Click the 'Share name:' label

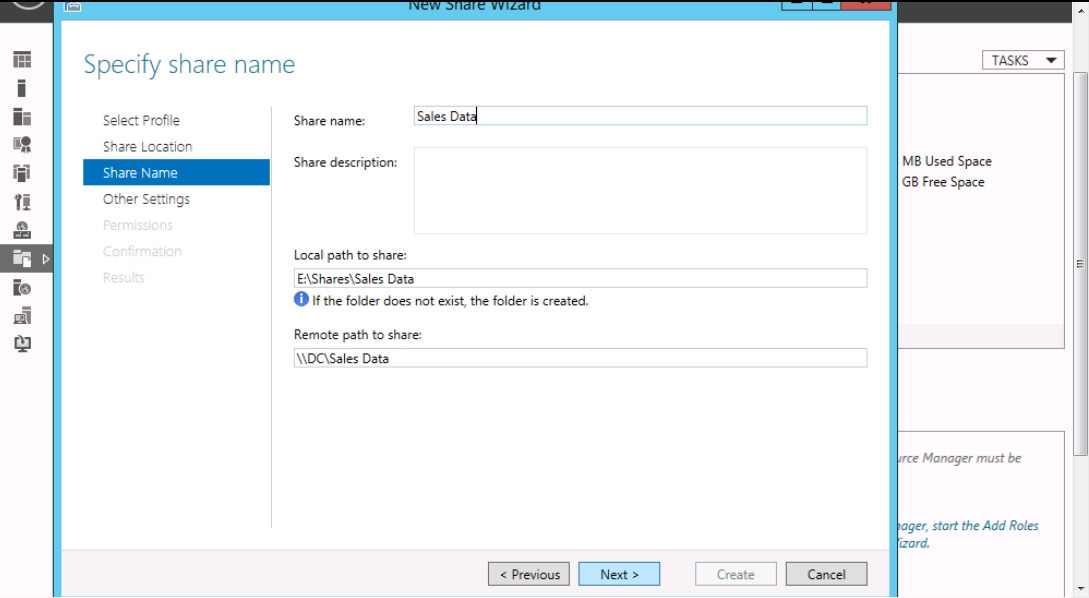329,121
